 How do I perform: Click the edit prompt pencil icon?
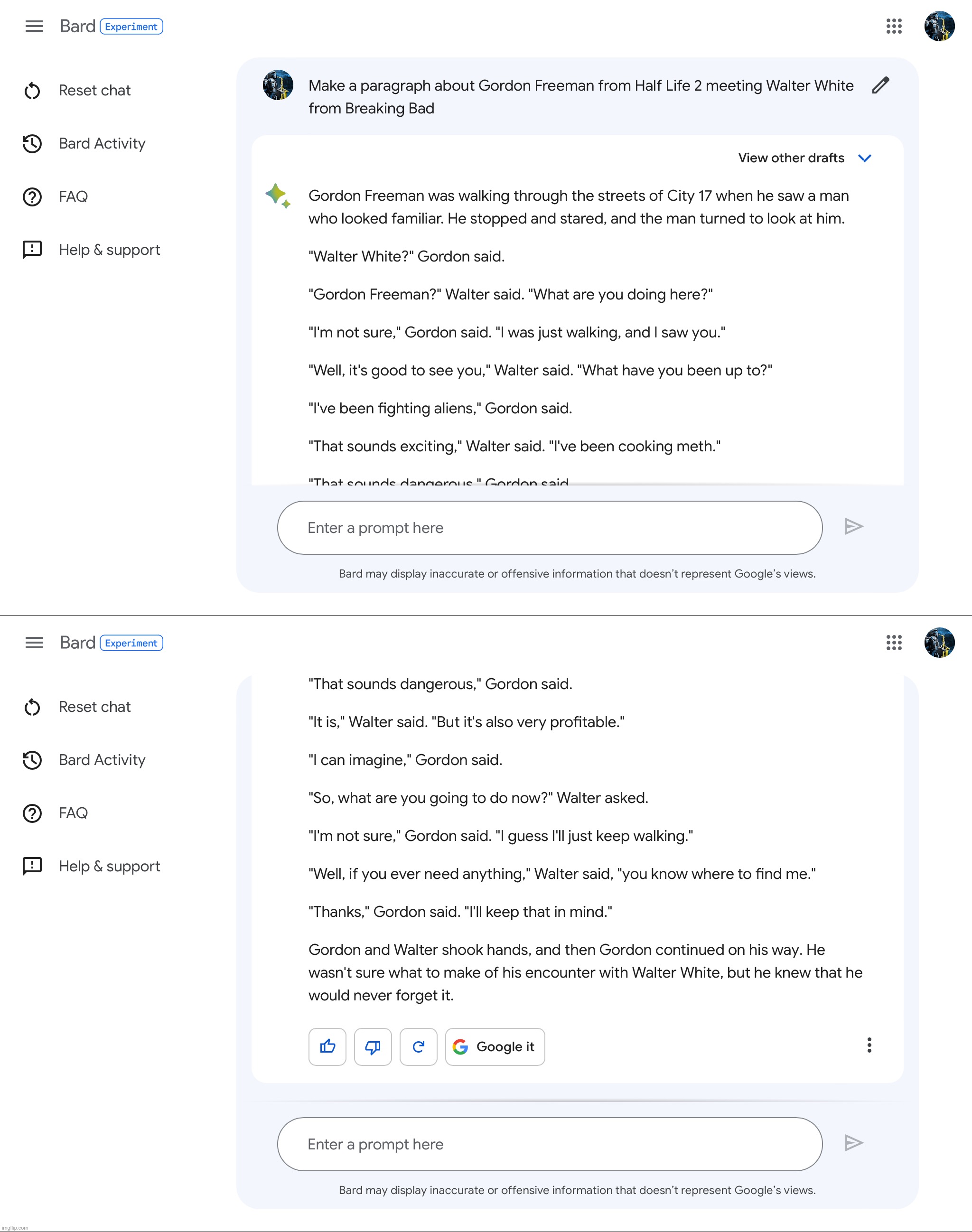(x=879, y=85)
